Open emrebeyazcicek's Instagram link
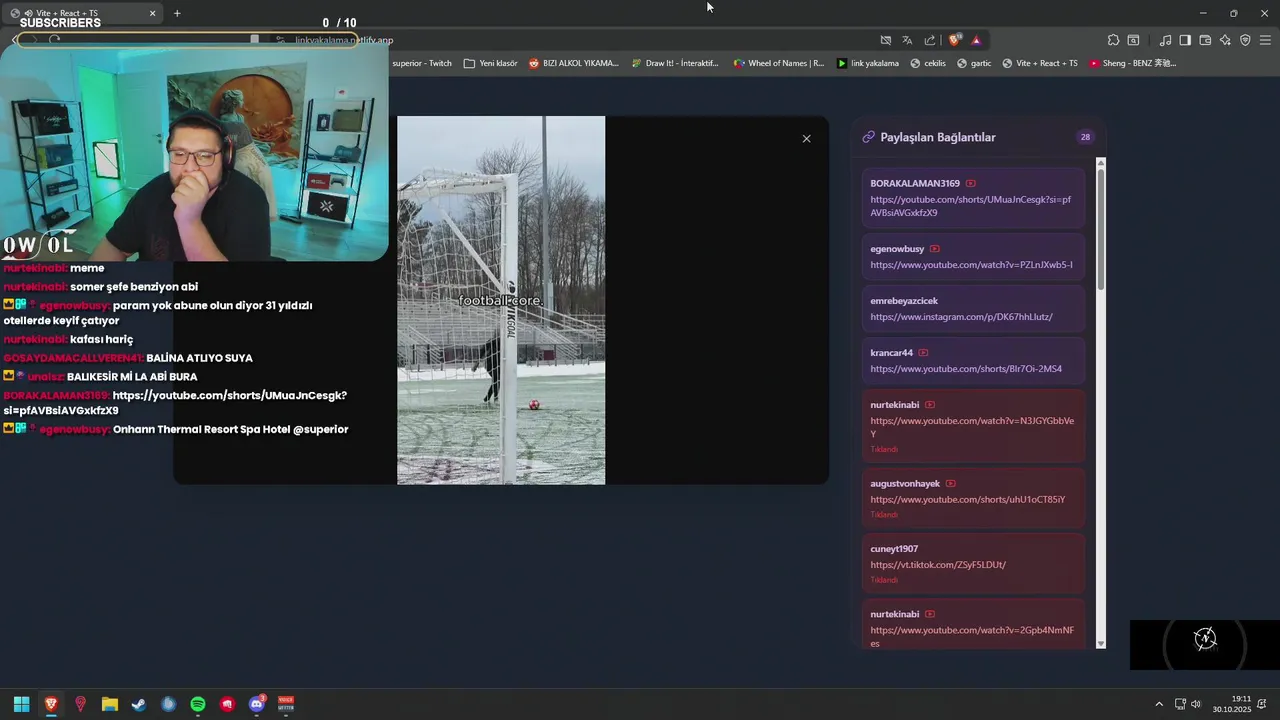The height and width of the screenshot is (720, 1280). click(x=961, y=317)
